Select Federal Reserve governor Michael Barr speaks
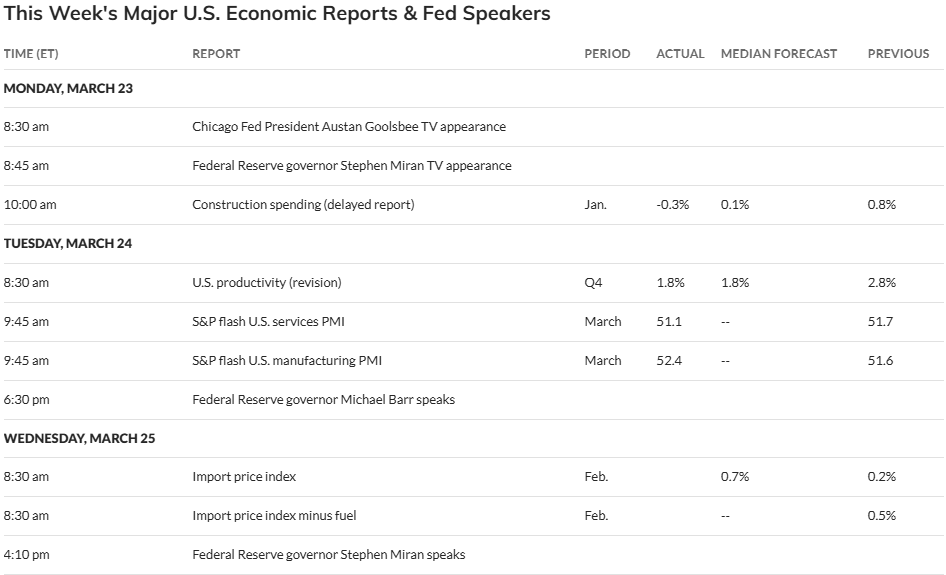This screenshot has width=946, height=575. 323,400
